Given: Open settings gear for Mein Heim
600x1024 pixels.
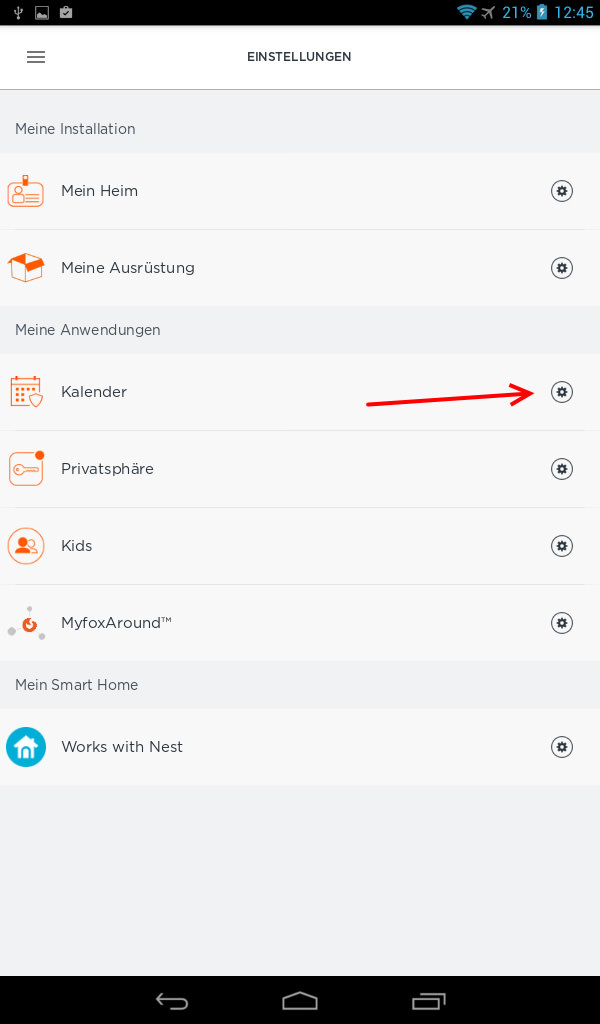Looking at the screenshot, I should 561,191.
